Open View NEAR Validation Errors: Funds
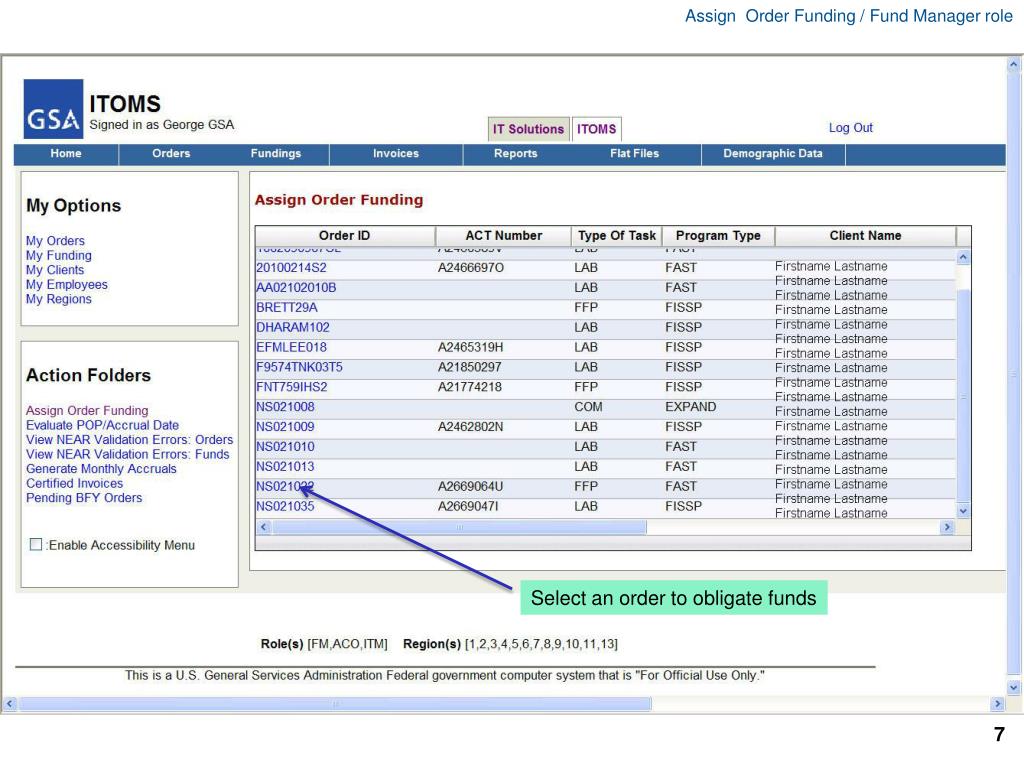This screenshot has width=1024, height=768. [127, 454]
